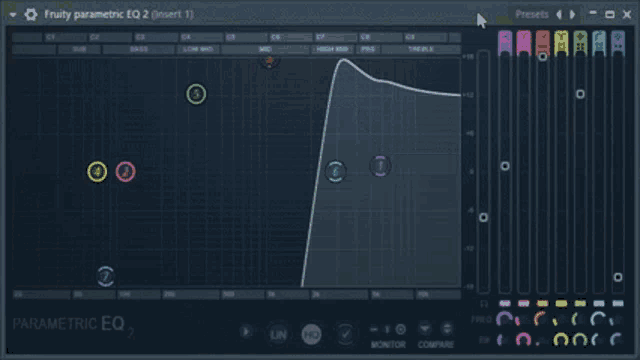640x360 pixels.
Task: Open band 2 magenta filter type selector
Action: point(524,42)
